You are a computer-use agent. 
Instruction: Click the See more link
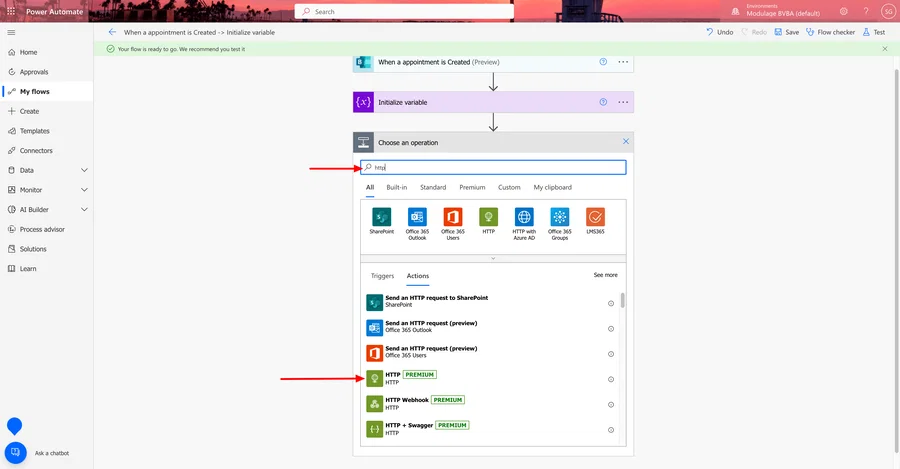pyautogui.click(x=606, y=275)
